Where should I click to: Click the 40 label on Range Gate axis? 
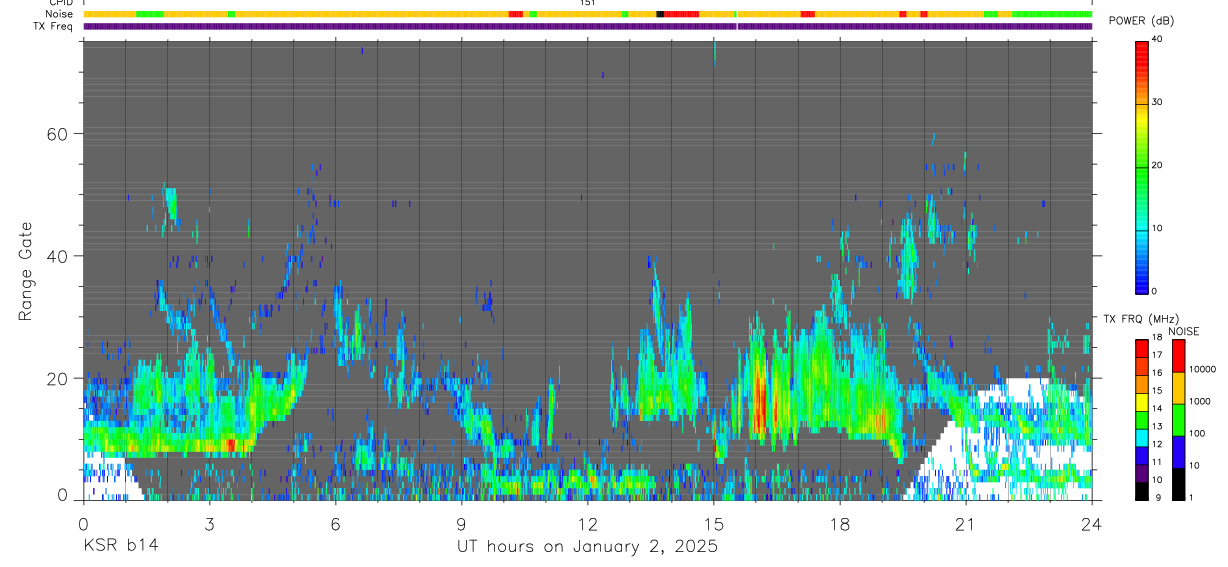tap(56, 256)
